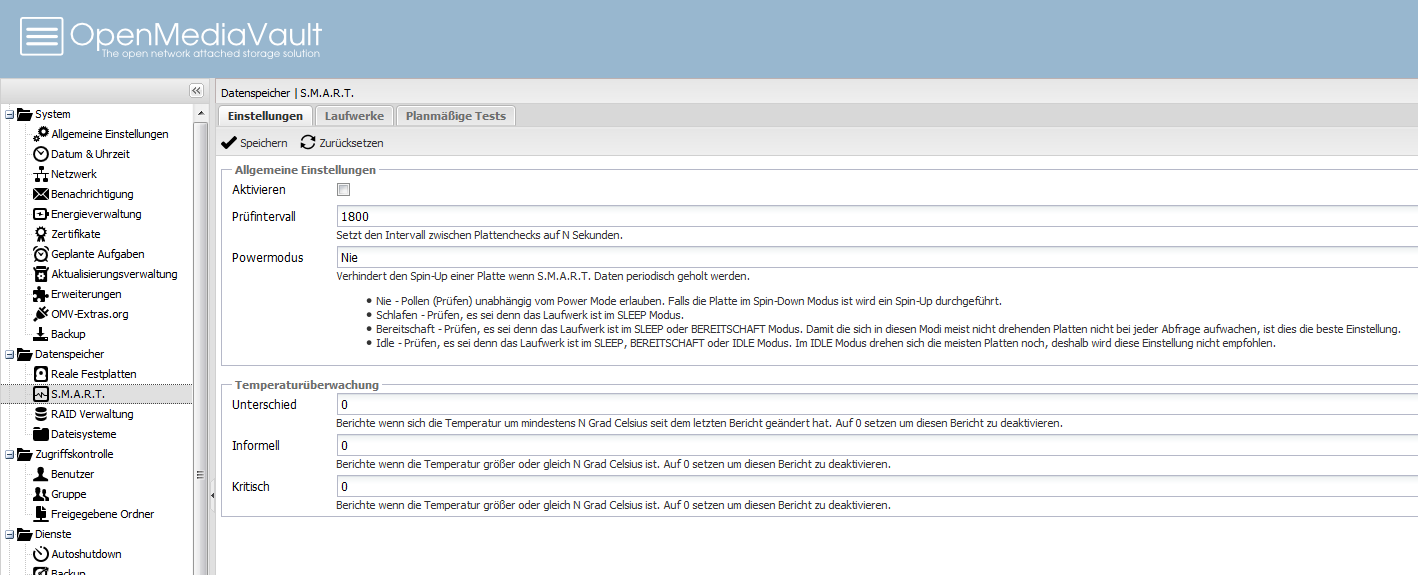Click the Unterschied temperature input field
1418x575 pixels.
coord(877,404)
